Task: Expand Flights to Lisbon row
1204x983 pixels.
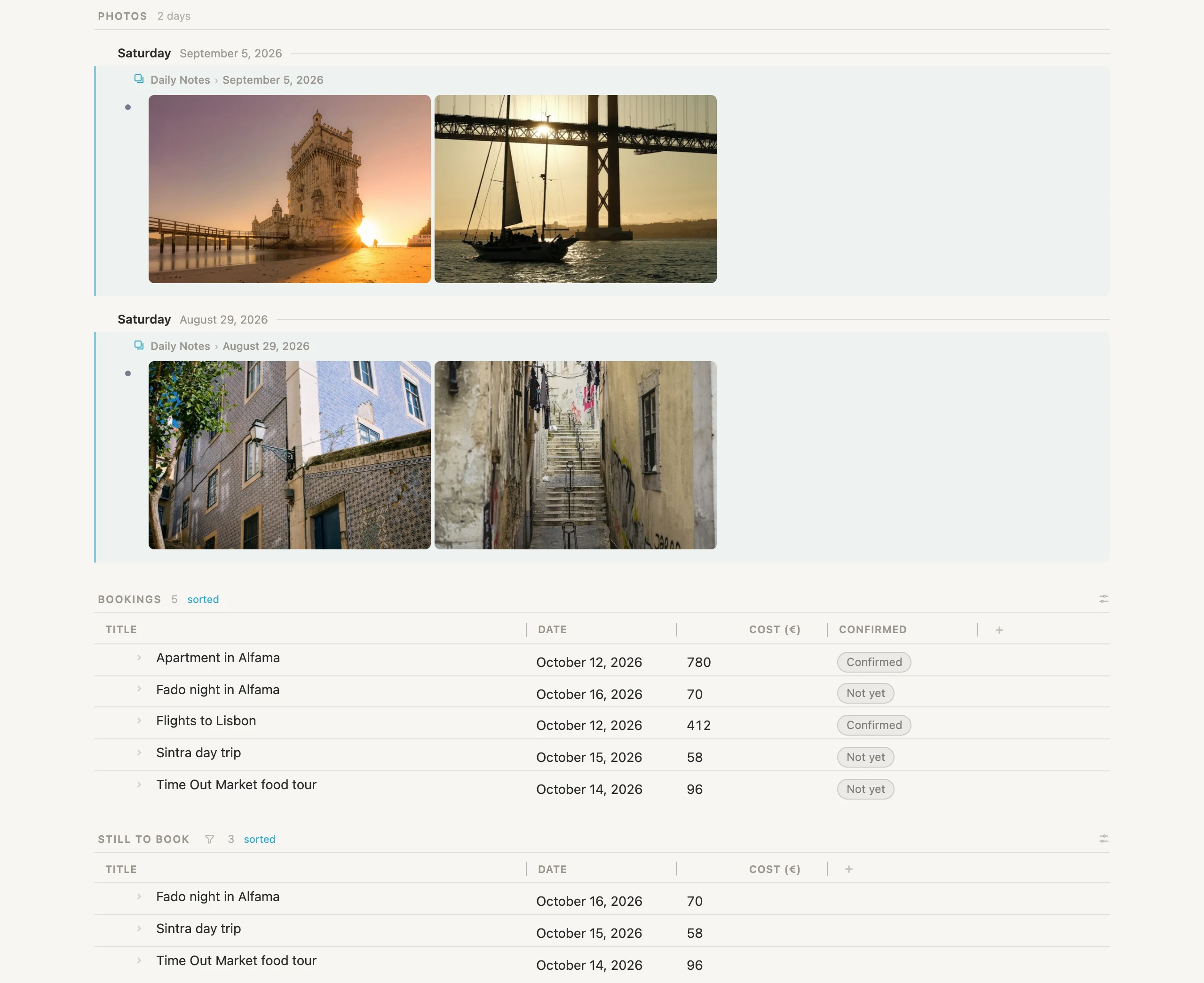Action: coord(139,721)
